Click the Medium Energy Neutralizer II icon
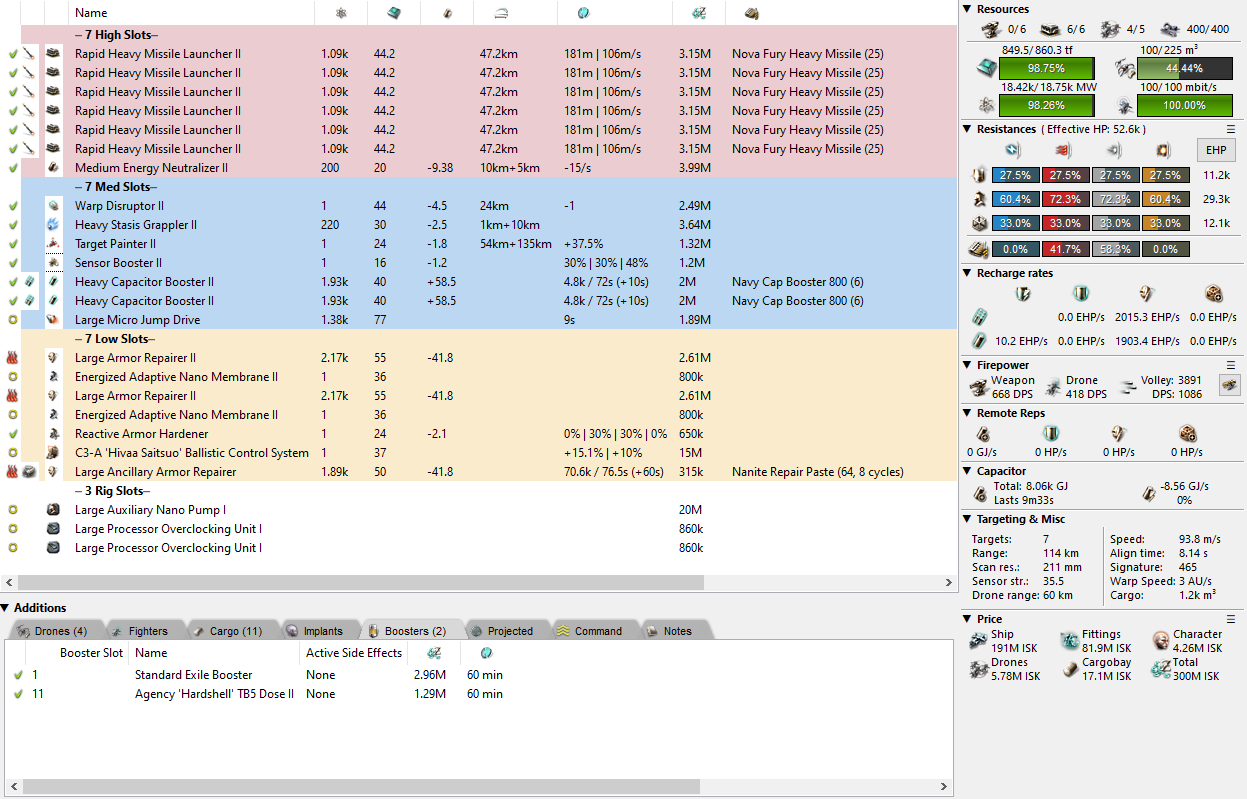The height and width of the screenshot is (799, 1247). (x=53, y=168)
